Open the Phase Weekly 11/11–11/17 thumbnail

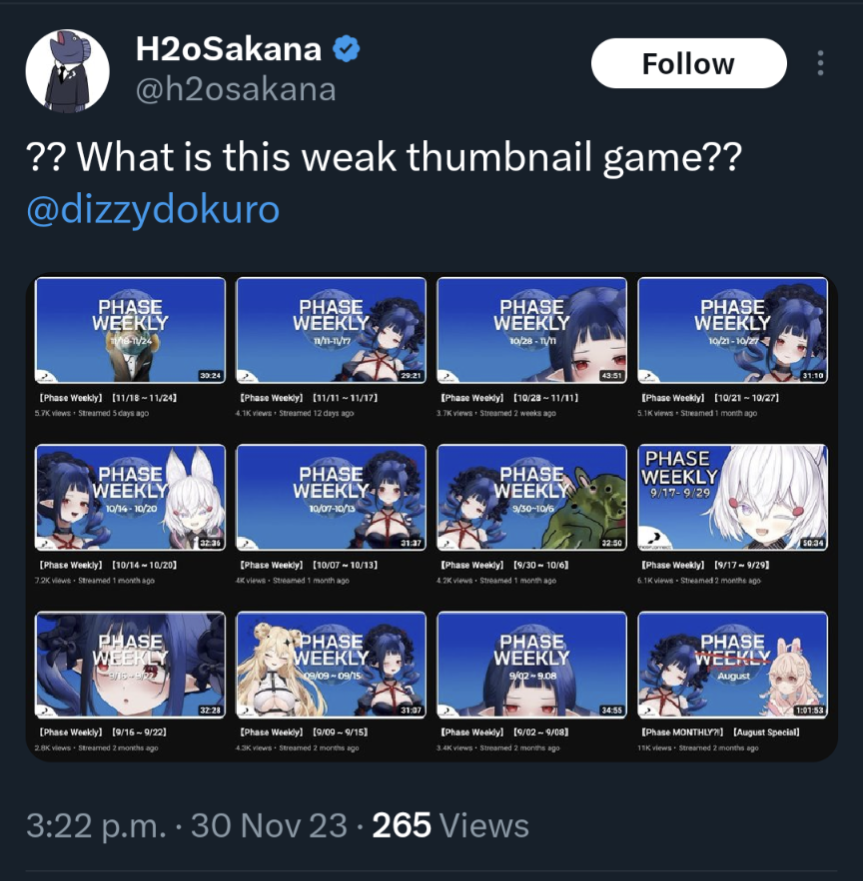[x=331, y=330]
